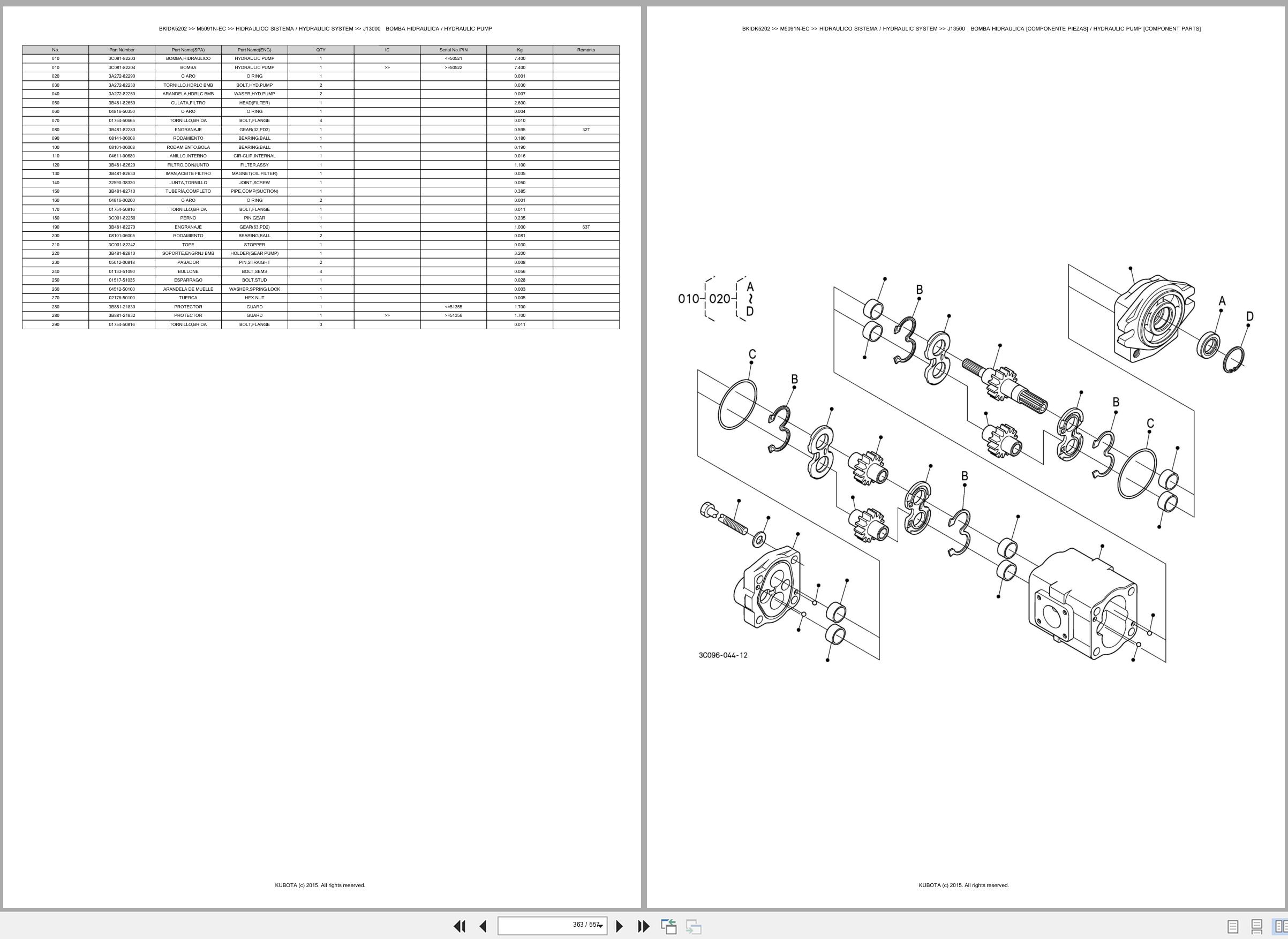Click the Part Number column header

click(122, 50)
